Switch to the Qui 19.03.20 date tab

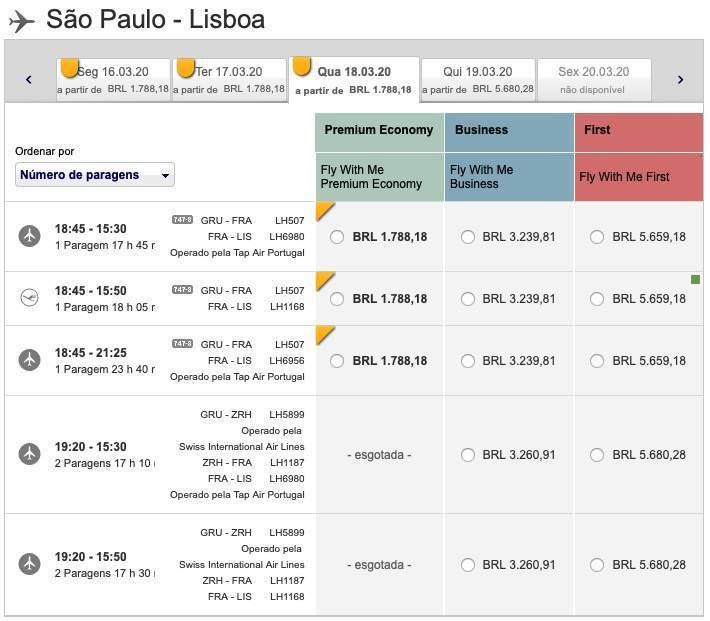pos(478,80)
